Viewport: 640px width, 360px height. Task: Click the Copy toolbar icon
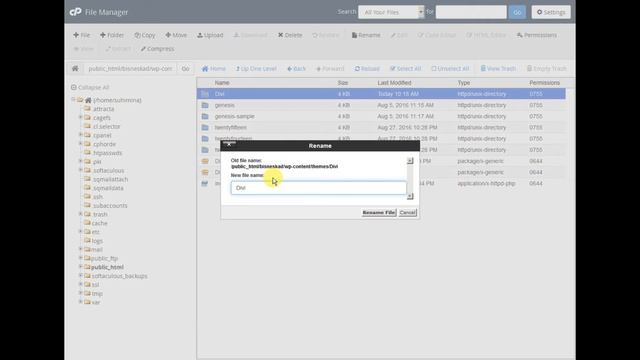pos(145,35)
